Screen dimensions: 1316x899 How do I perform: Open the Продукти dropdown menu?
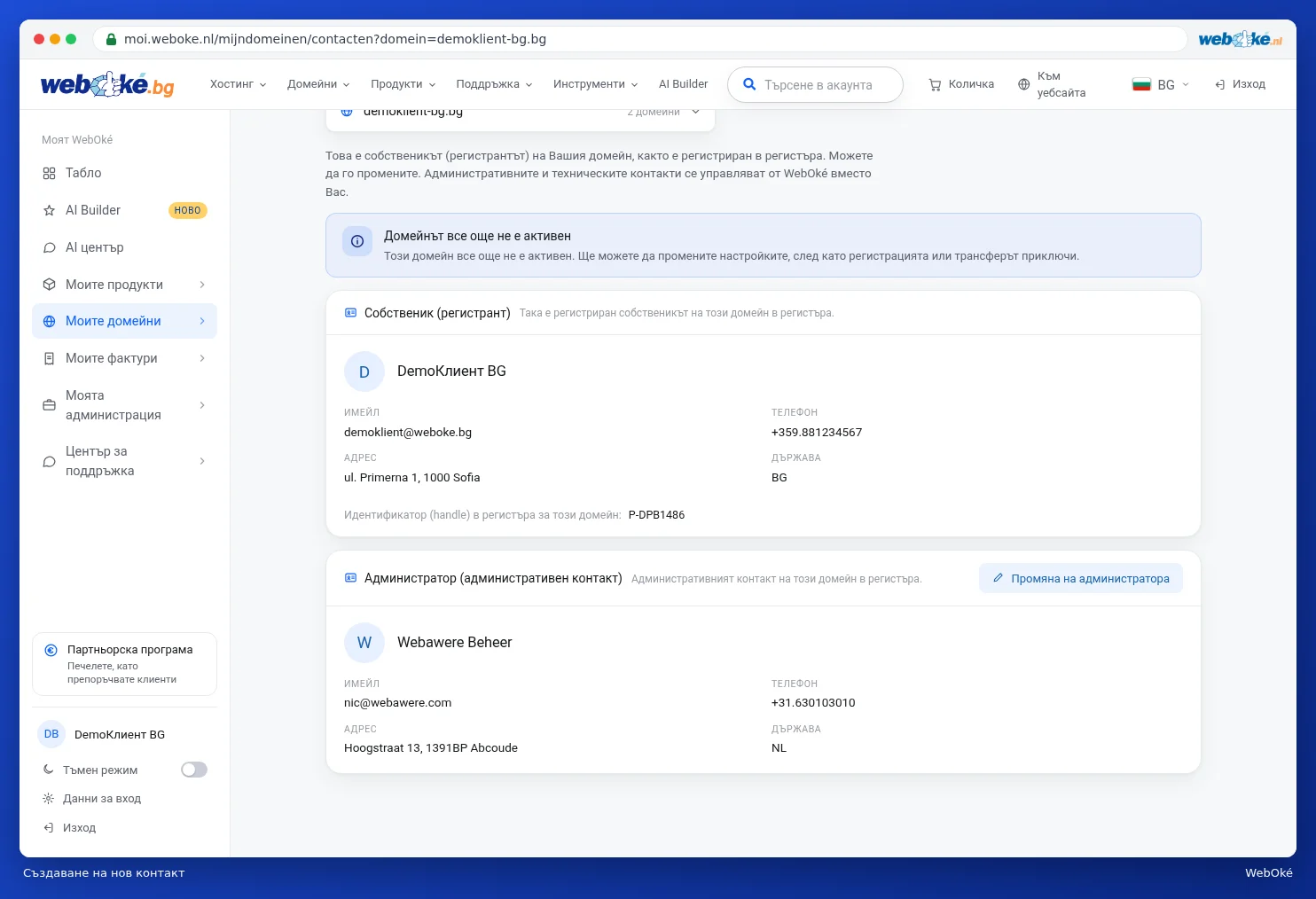point(403,84)
